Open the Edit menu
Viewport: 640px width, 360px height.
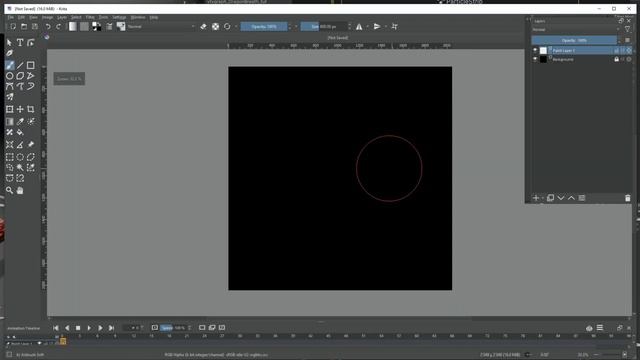21,17
